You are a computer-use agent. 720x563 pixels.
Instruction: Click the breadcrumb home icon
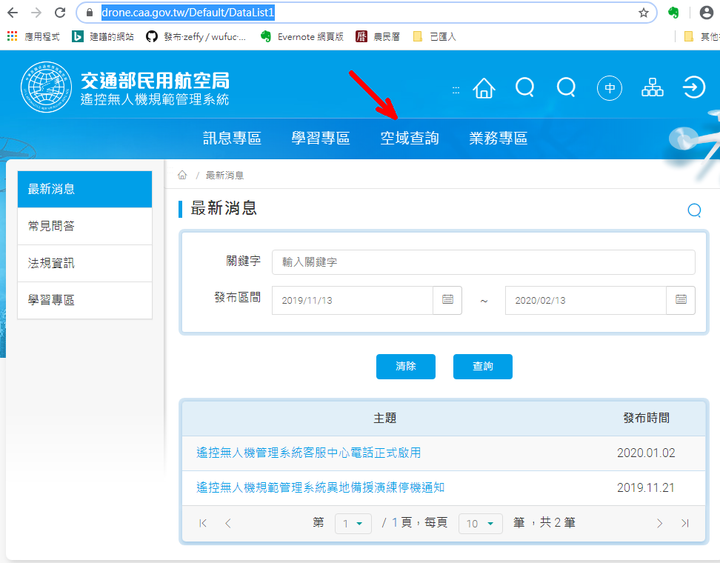[x=182, y=175]
